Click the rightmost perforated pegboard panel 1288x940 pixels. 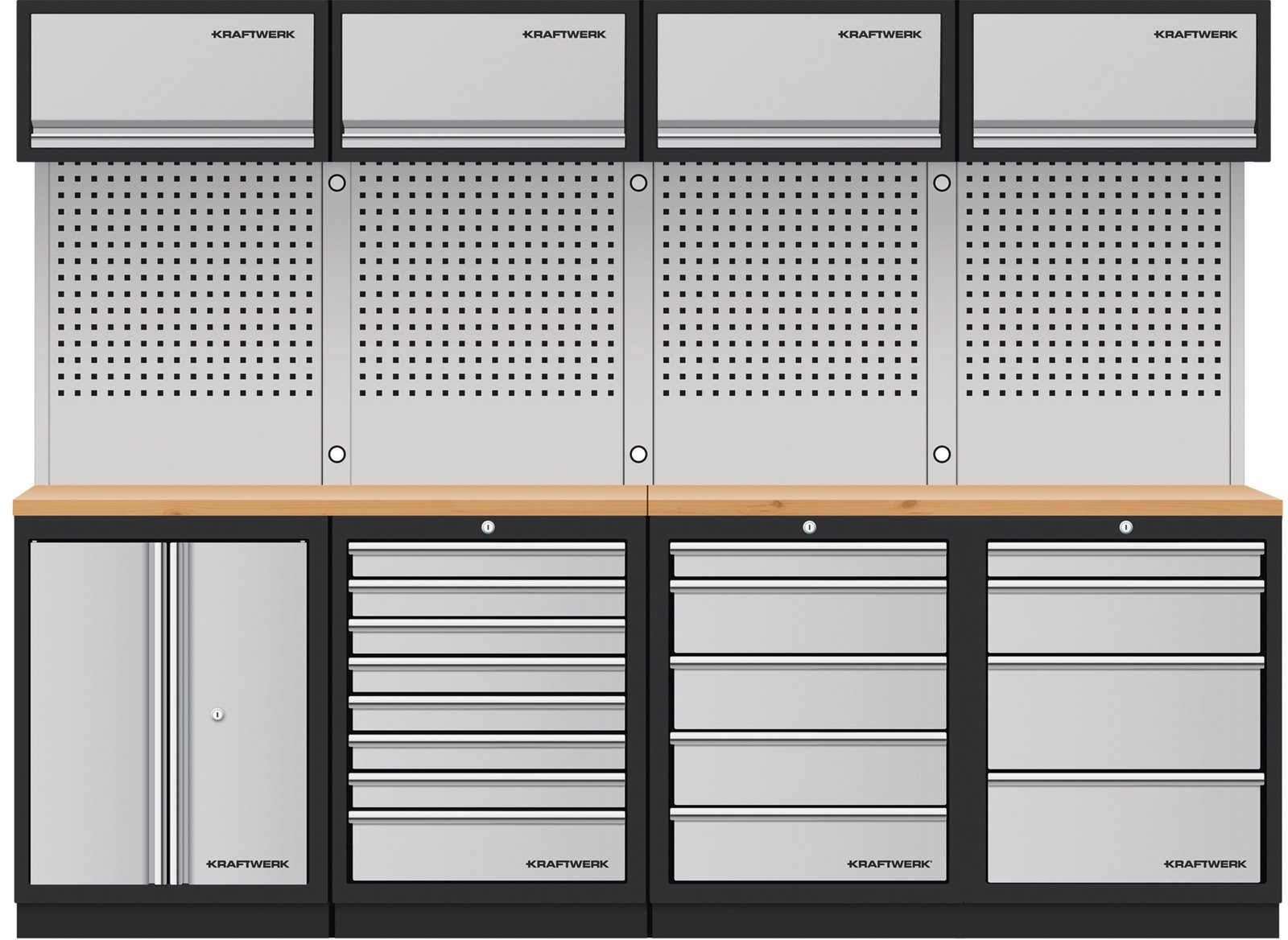[x=1099, y=322]
